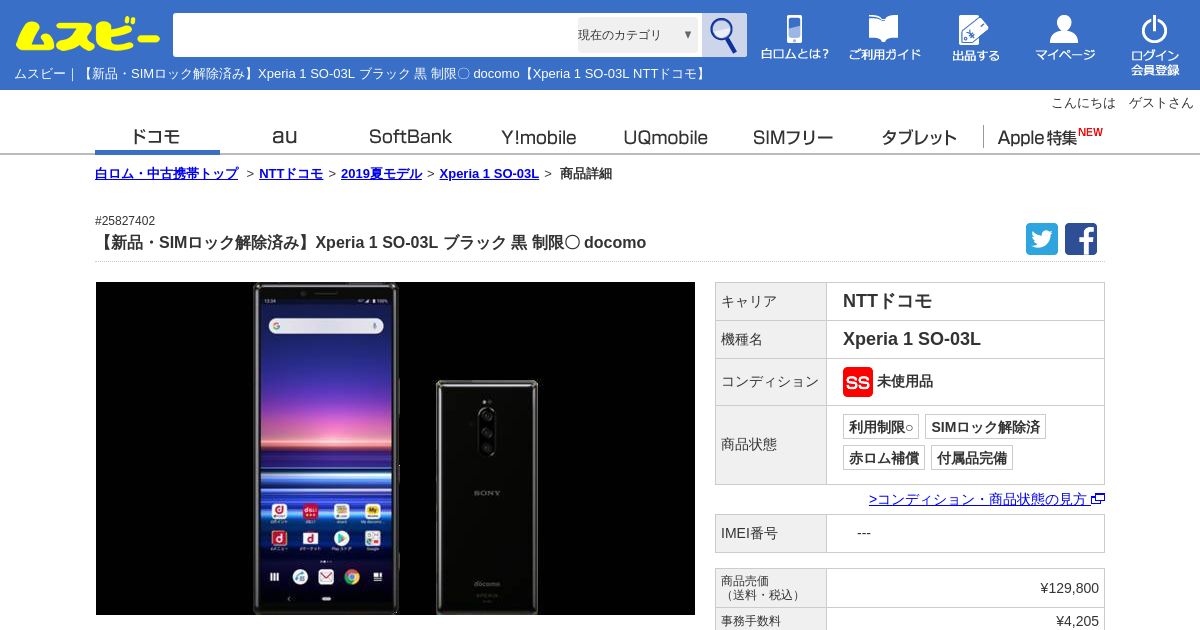Viewport: 1200px width, 630px height.
Task: Click the 商品詳細 breadcrumb text
Action: (x=586, y=173)
